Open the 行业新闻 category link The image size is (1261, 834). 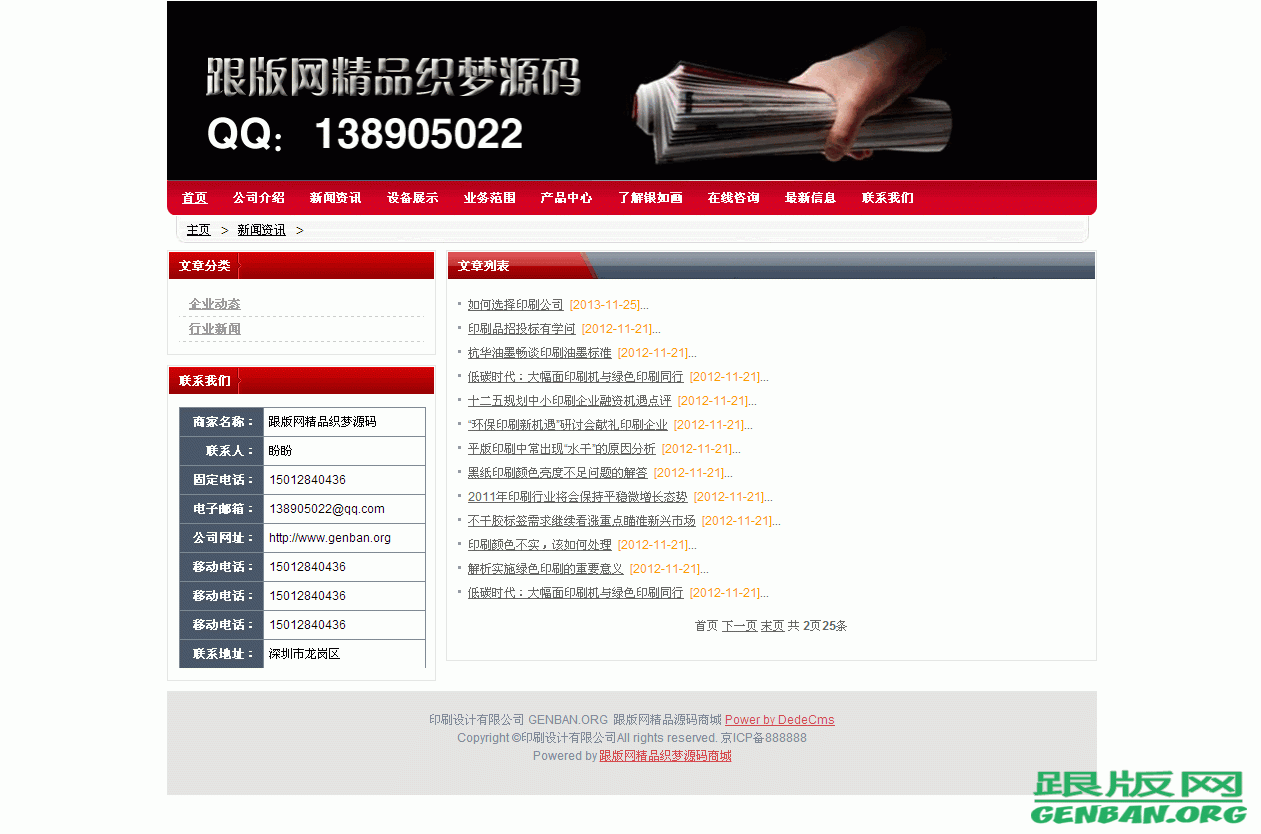[214, 328]
